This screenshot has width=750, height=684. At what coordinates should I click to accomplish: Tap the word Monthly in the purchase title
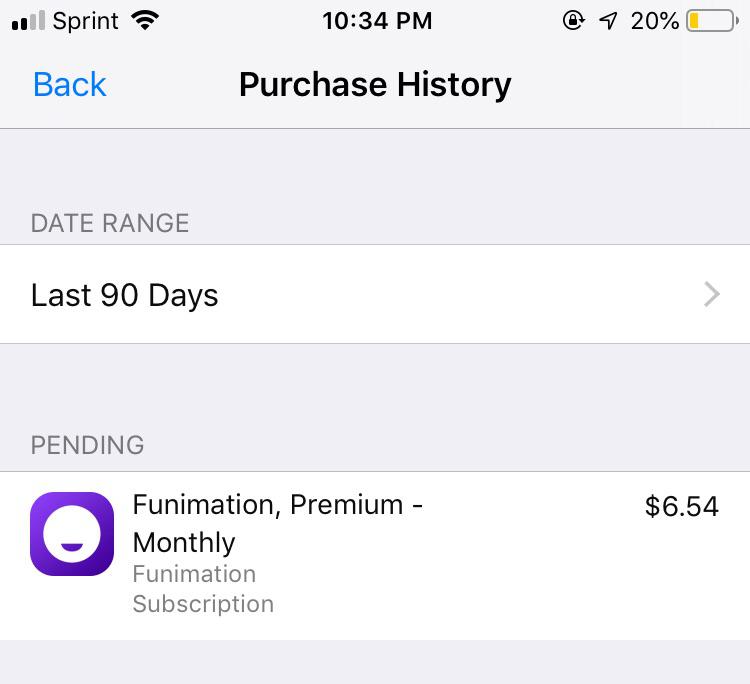tap(184, 542)
